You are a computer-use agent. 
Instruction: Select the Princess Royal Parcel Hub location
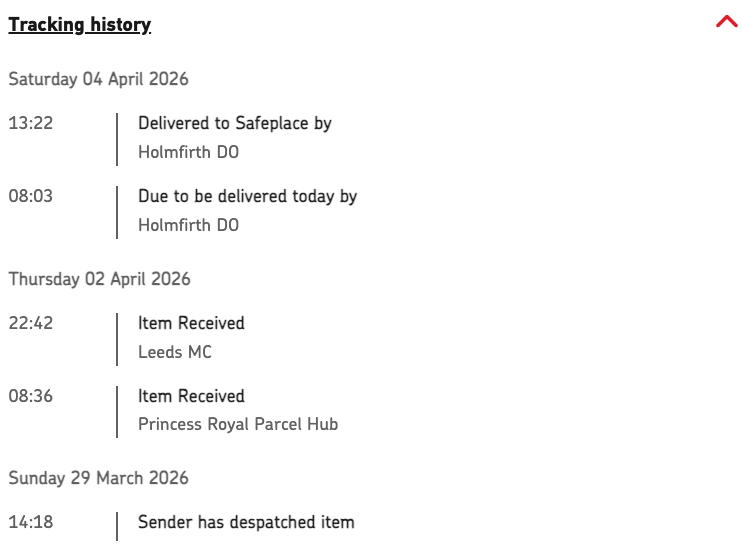(x=238, y=424)
